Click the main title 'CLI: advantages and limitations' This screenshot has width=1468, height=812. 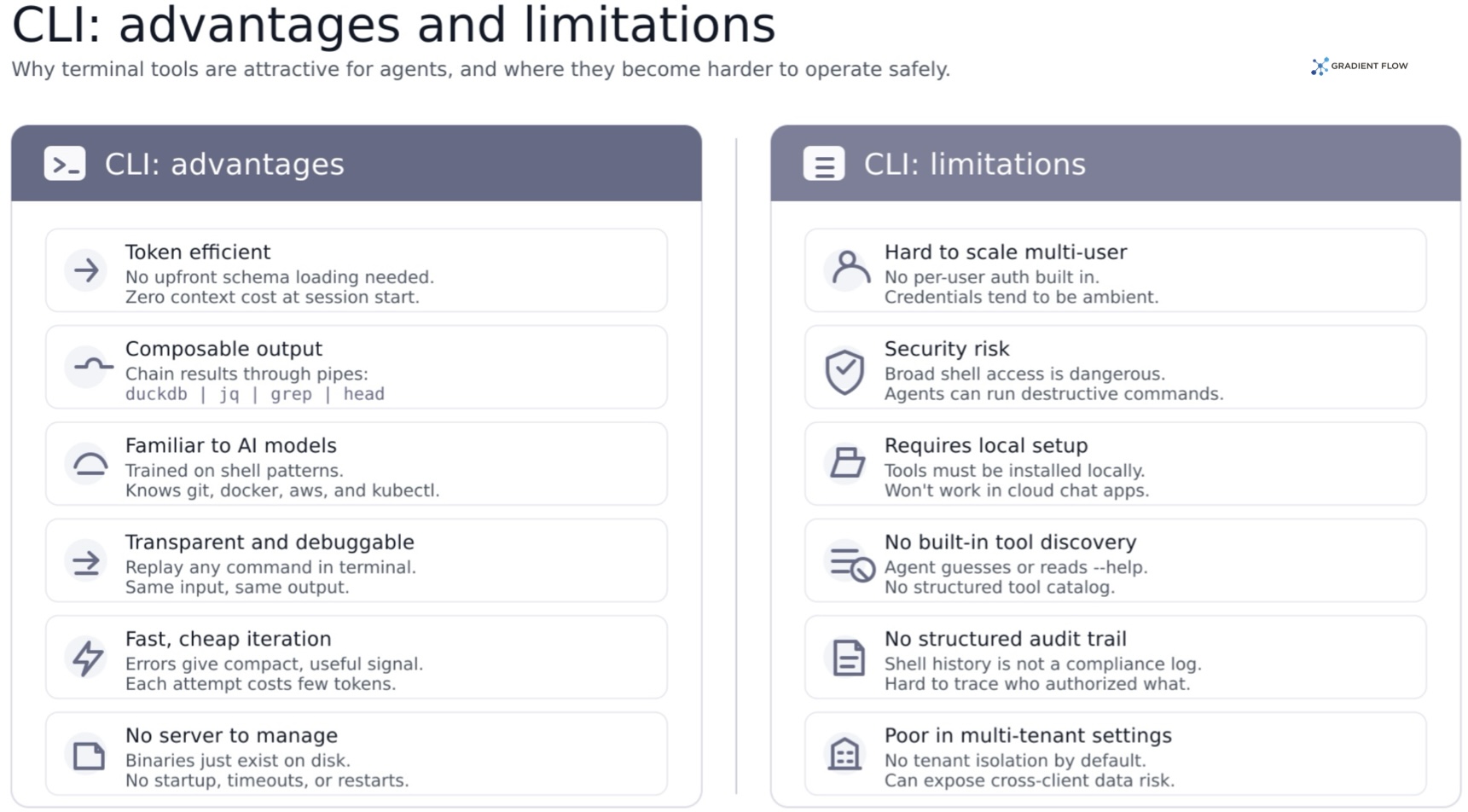[x=393, y=25]
